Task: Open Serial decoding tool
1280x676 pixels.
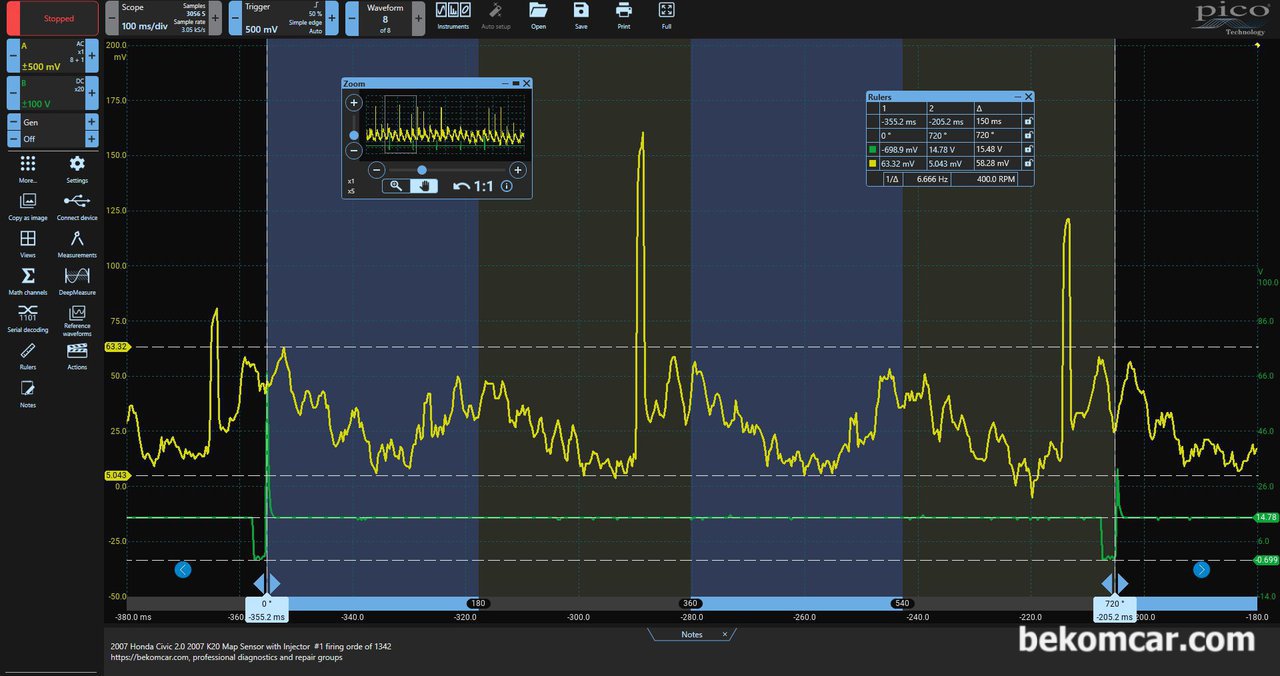Action: (x=28, y=320)
